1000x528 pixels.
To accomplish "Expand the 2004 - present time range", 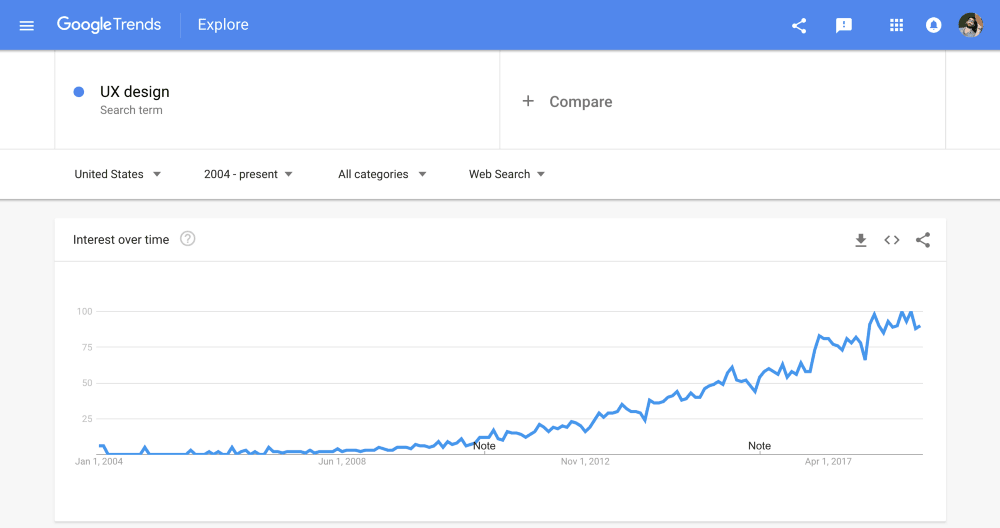I will pos(248,174).
